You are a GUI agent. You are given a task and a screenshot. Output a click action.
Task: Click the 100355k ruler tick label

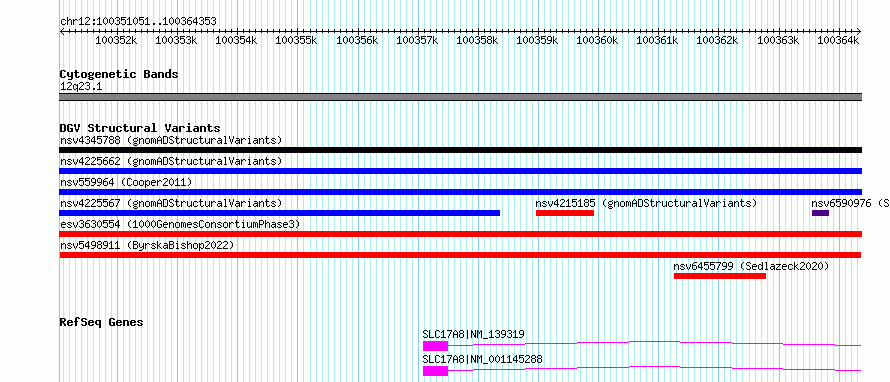pos(296,40)
